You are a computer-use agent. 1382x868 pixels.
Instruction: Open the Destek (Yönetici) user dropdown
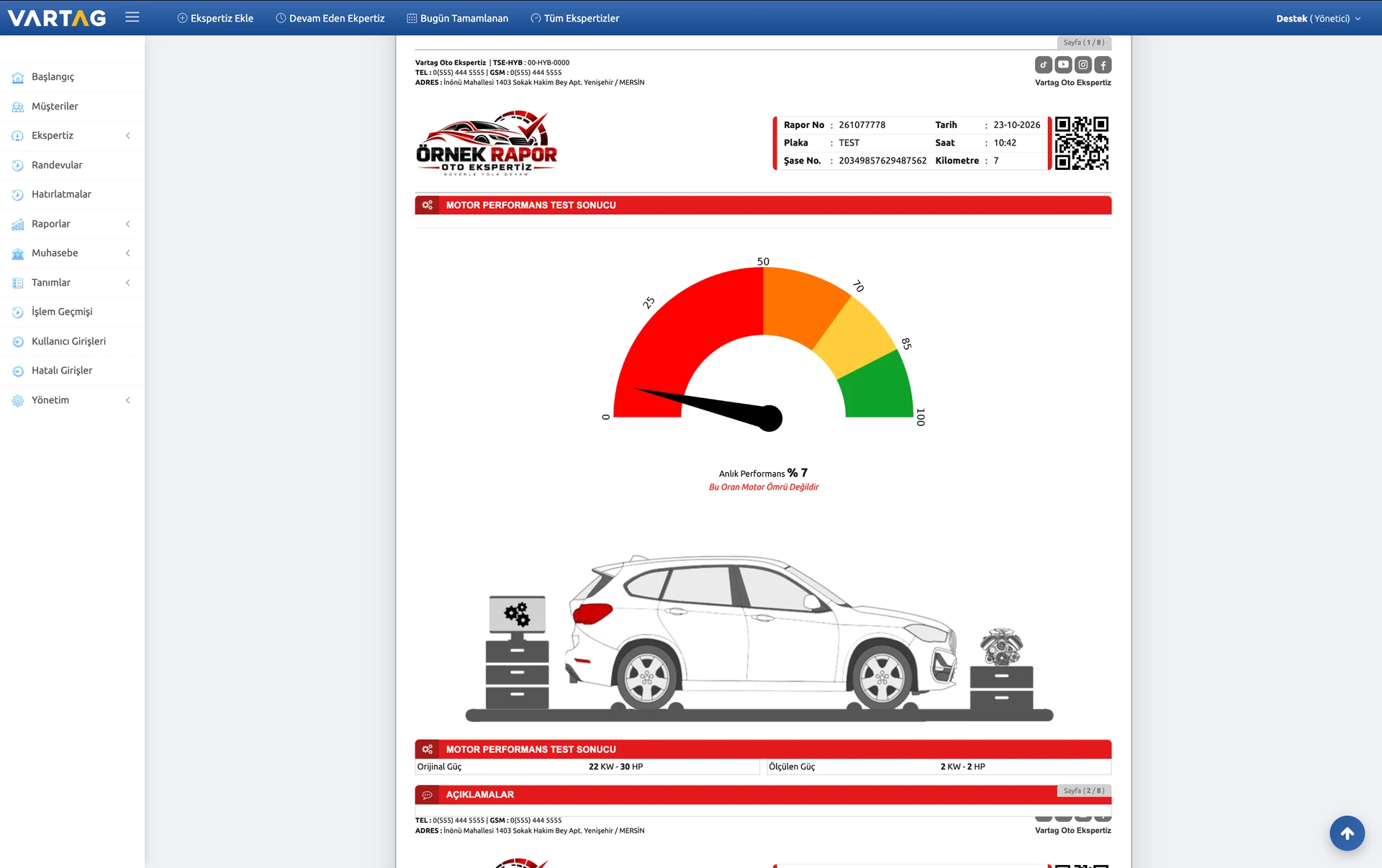(x=1318, y=18)
